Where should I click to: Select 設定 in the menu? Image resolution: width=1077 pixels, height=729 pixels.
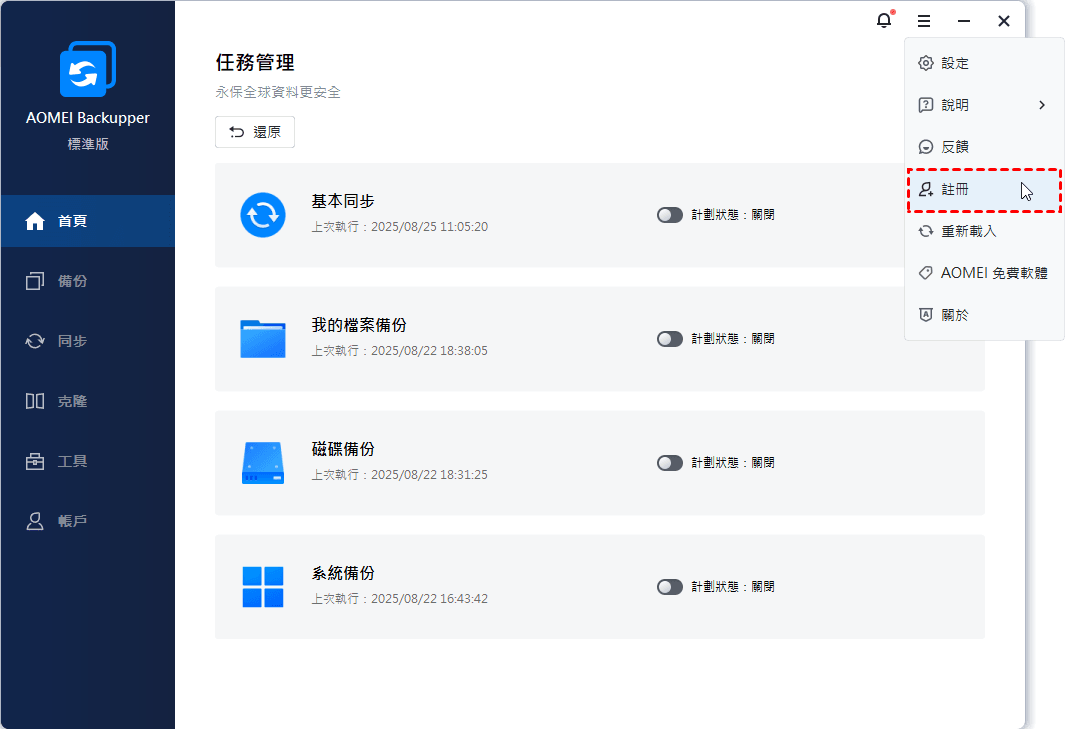(x=984, y=63)
